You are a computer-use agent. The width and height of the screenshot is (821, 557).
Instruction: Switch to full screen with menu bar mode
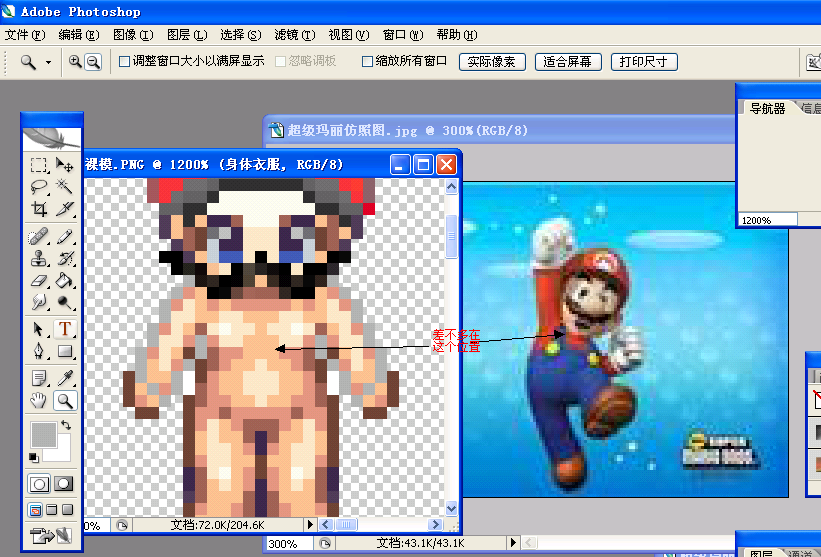[51, 510]
